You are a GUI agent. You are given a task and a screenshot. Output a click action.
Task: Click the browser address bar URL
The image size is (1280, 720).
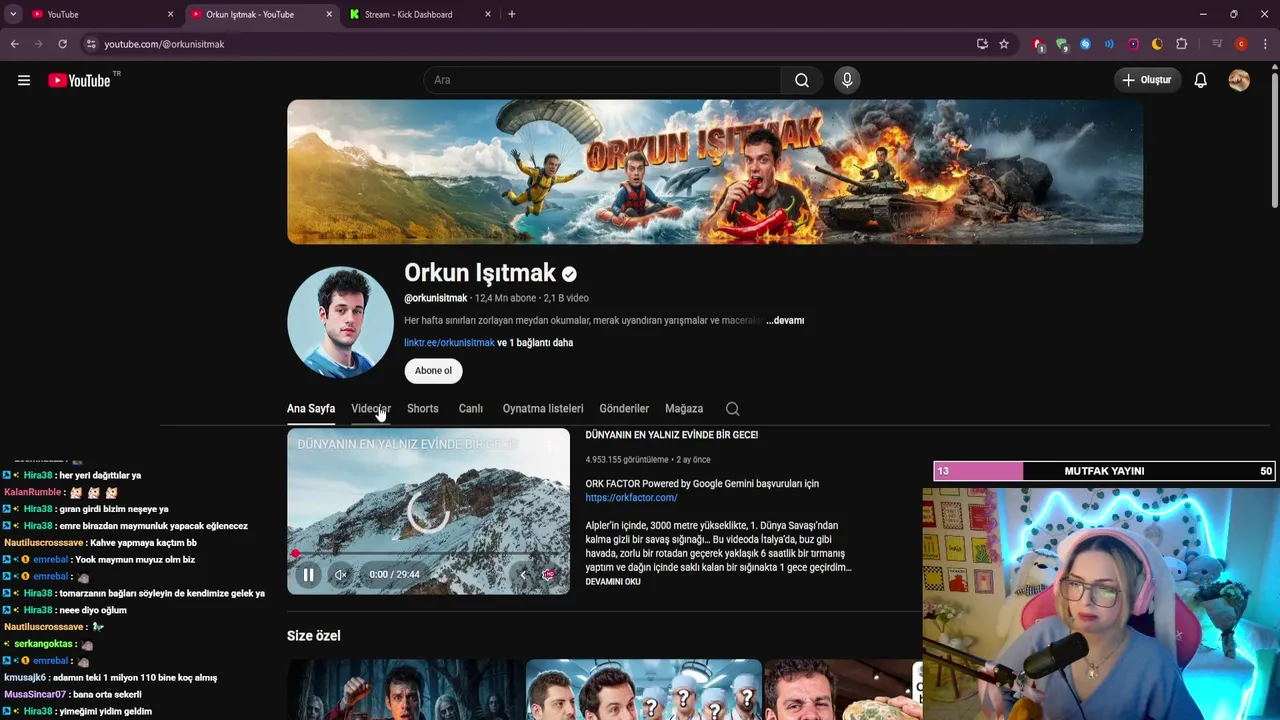click(x=164, y=44)
